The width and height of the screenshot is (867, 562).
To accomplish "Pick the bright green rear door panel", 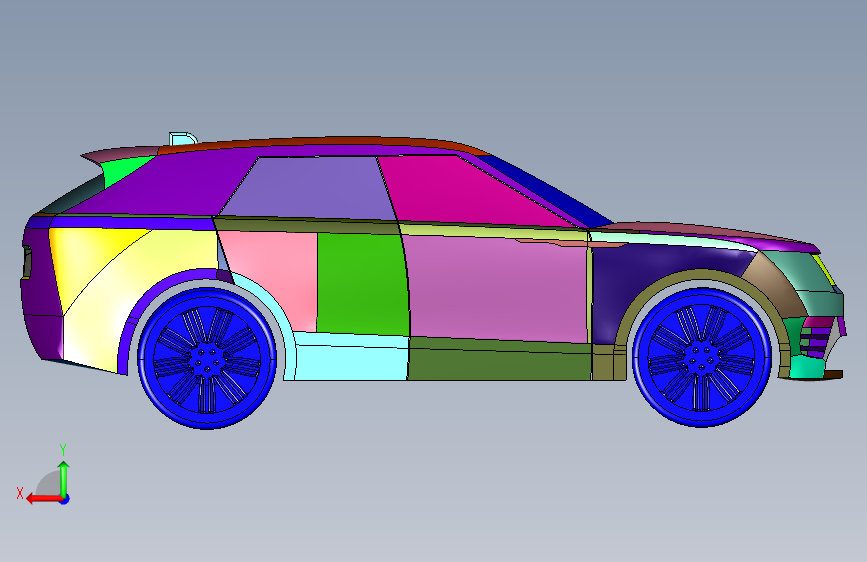I will (x=362, y=283).
